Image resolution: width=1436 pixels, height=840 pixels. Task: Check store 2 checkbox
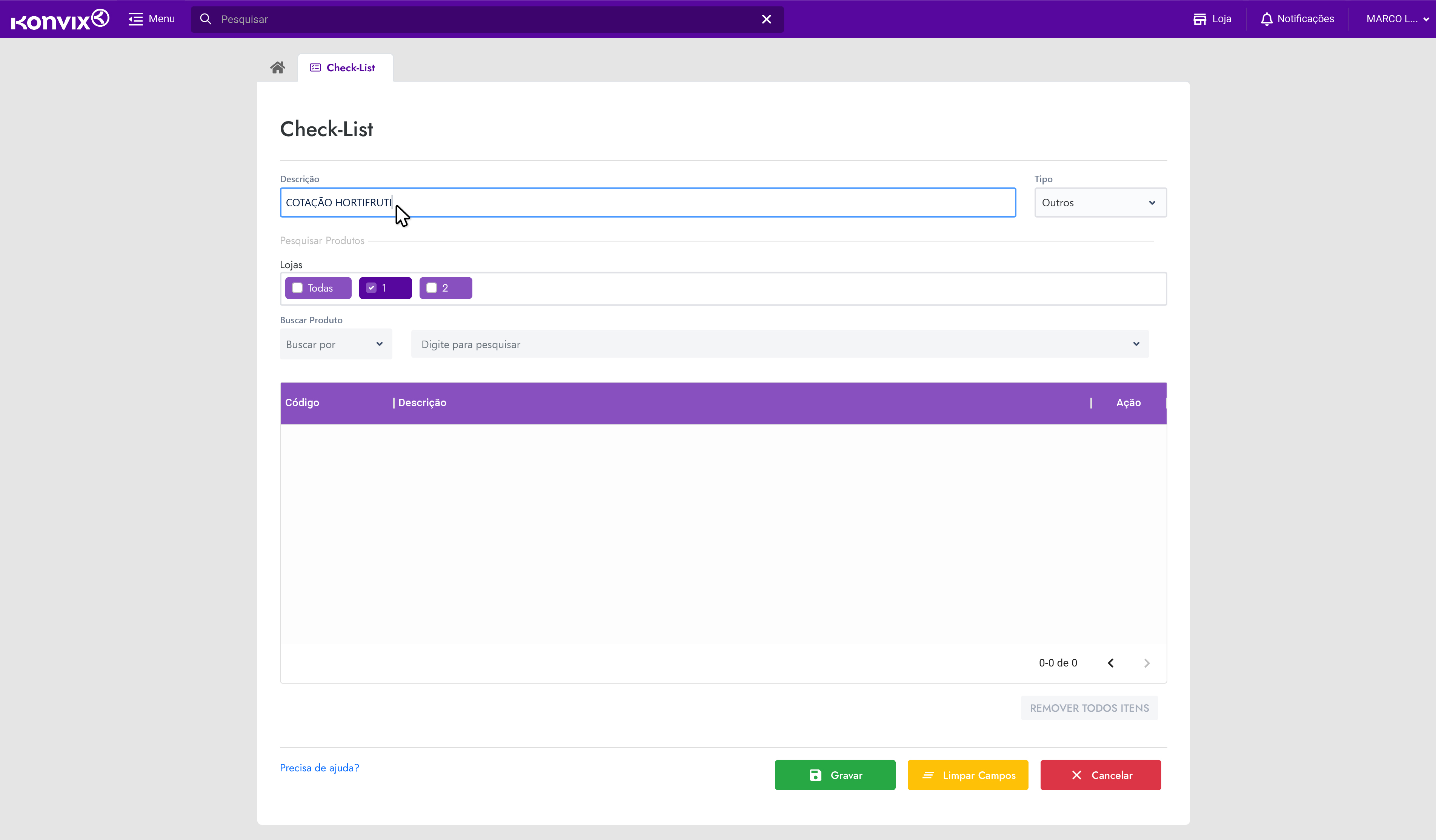click(x=432, y=287)
